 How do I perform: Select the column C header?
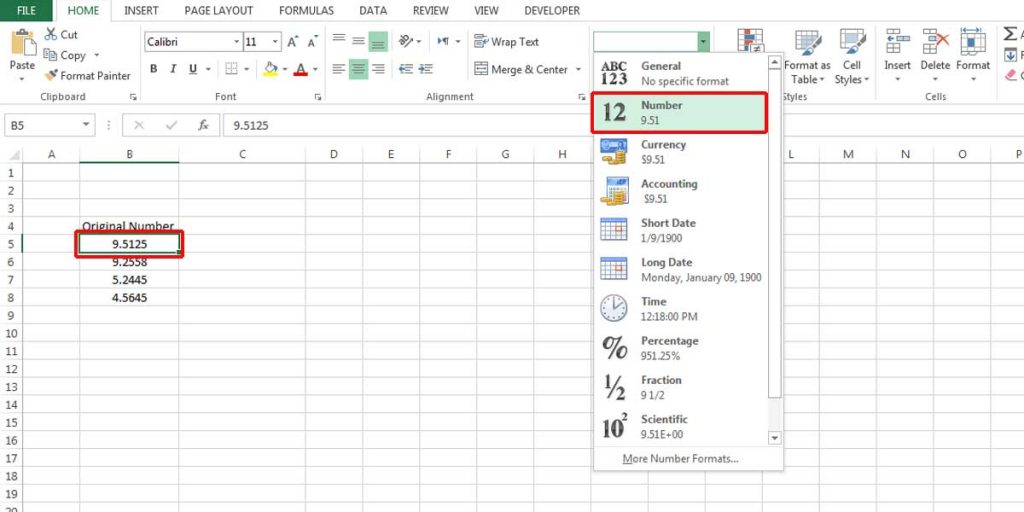242,154
